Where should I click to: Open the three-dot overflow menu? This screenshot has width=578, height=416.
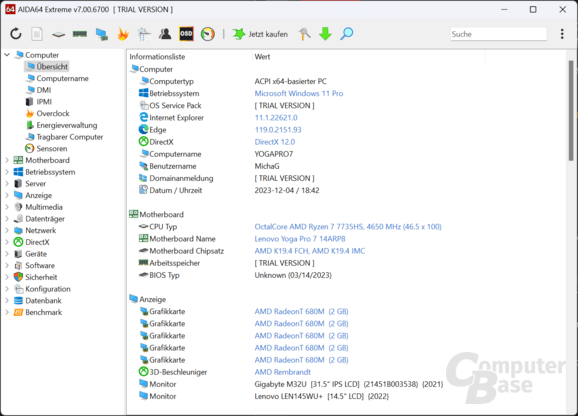[x=562, y=34]
